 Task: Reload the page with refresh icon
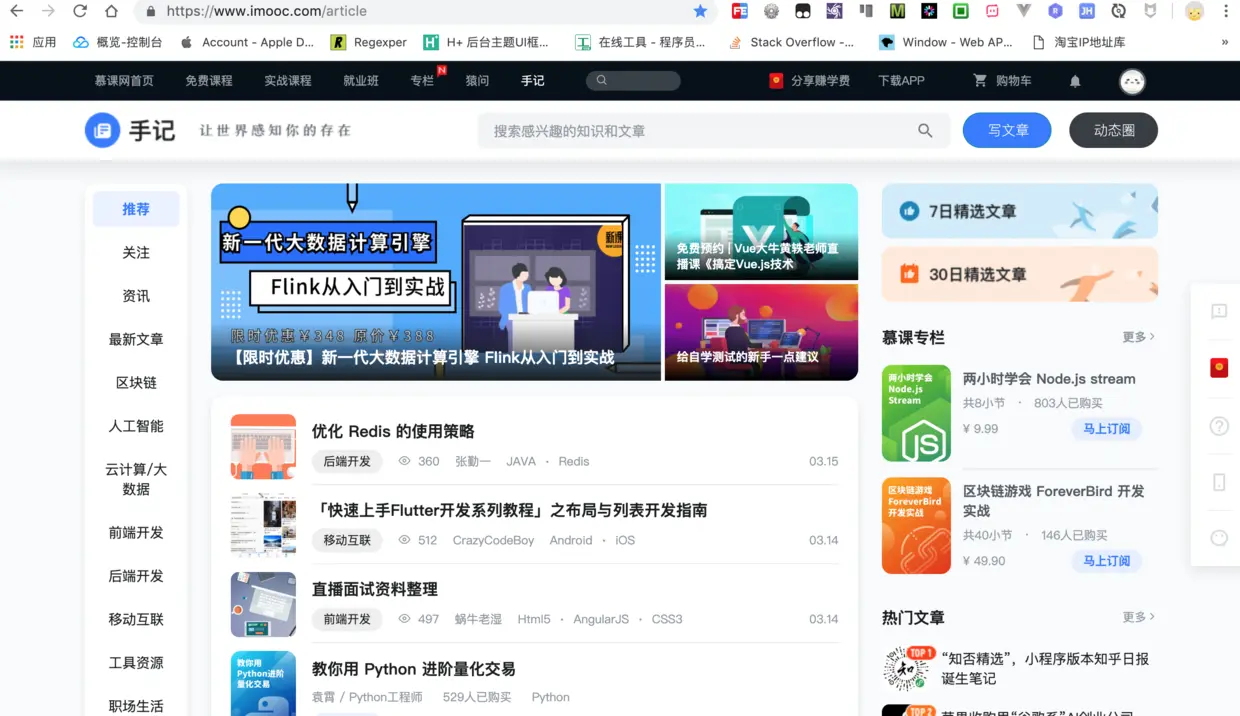pyautogui.click(x=80, y=11)
